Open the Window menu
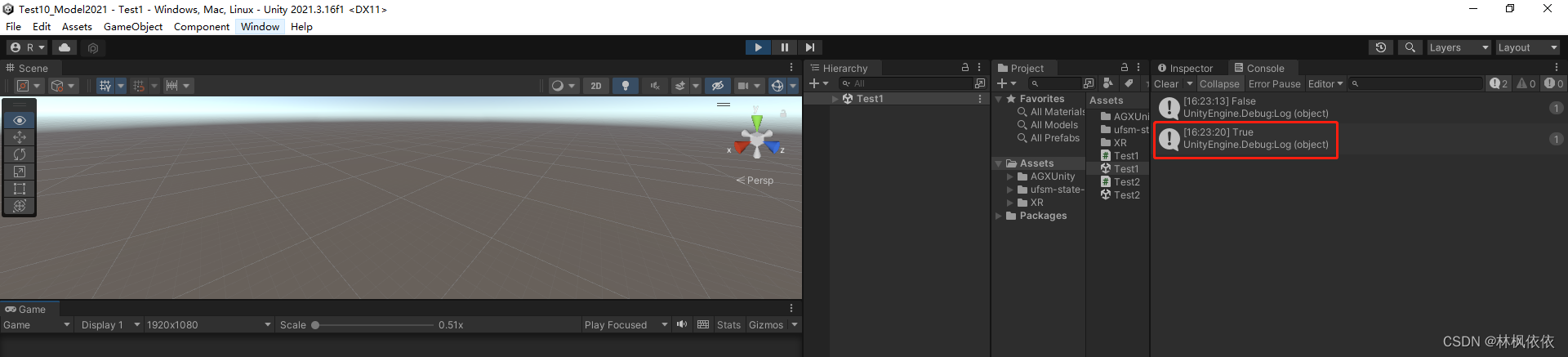 [x=260, y=26]
